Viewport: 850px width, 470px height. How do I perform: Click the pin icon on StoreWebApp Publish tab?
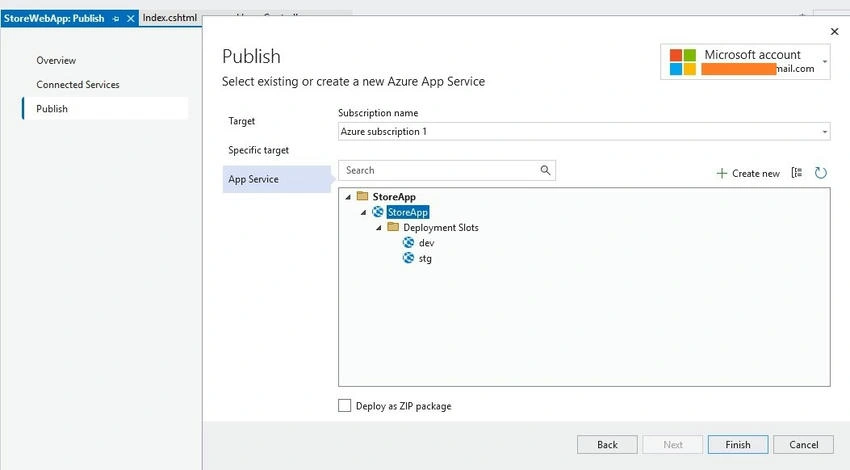(x=115, y=18)
